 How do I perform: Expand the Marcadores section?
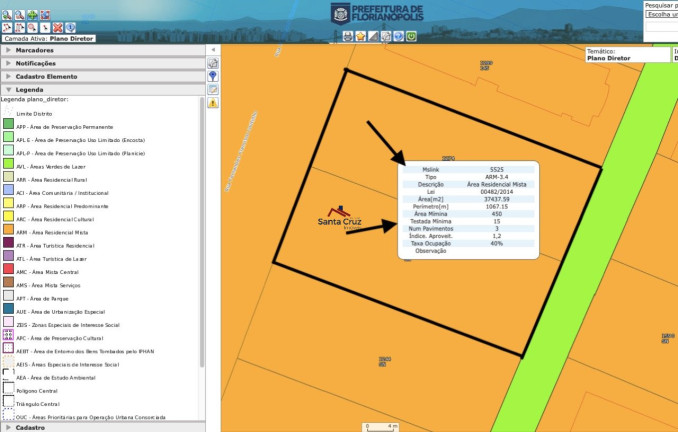(102, 50)
